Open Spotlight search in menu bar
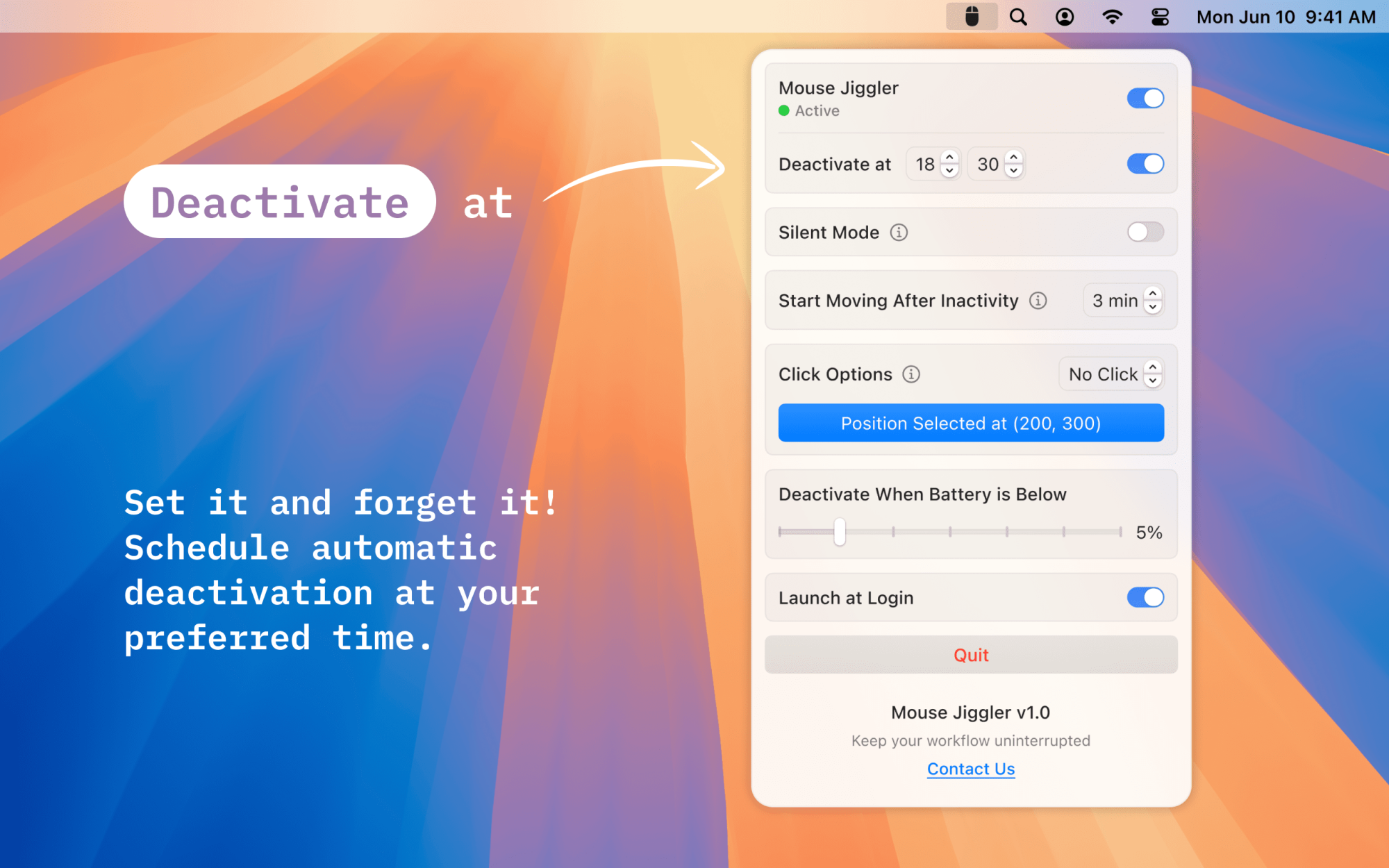The width and height of the screenshot is (1389, 868). point(1018,17)
